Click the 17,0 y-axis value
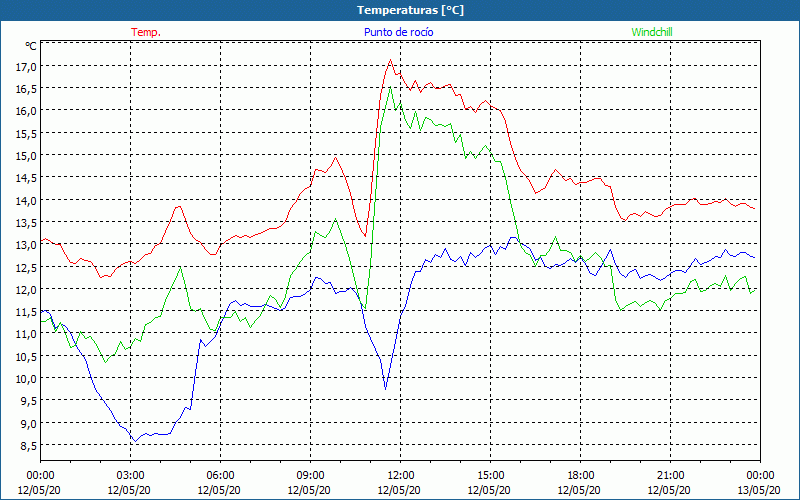This screenshot has height=500, width=800. 27,66
